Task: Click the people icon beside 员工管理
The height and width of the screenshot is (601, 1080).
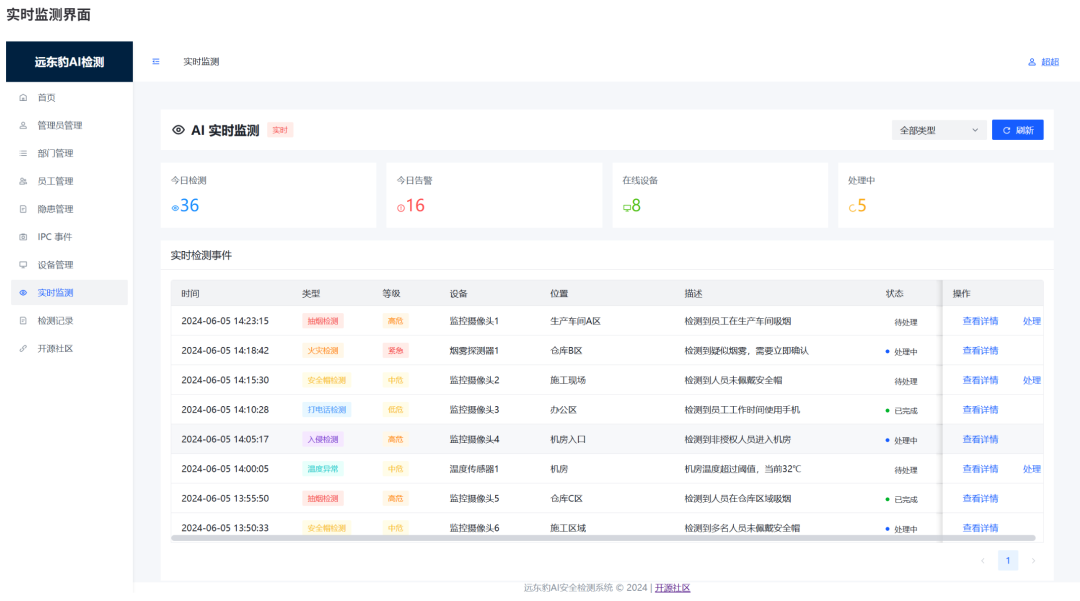Action: [23, 181]
